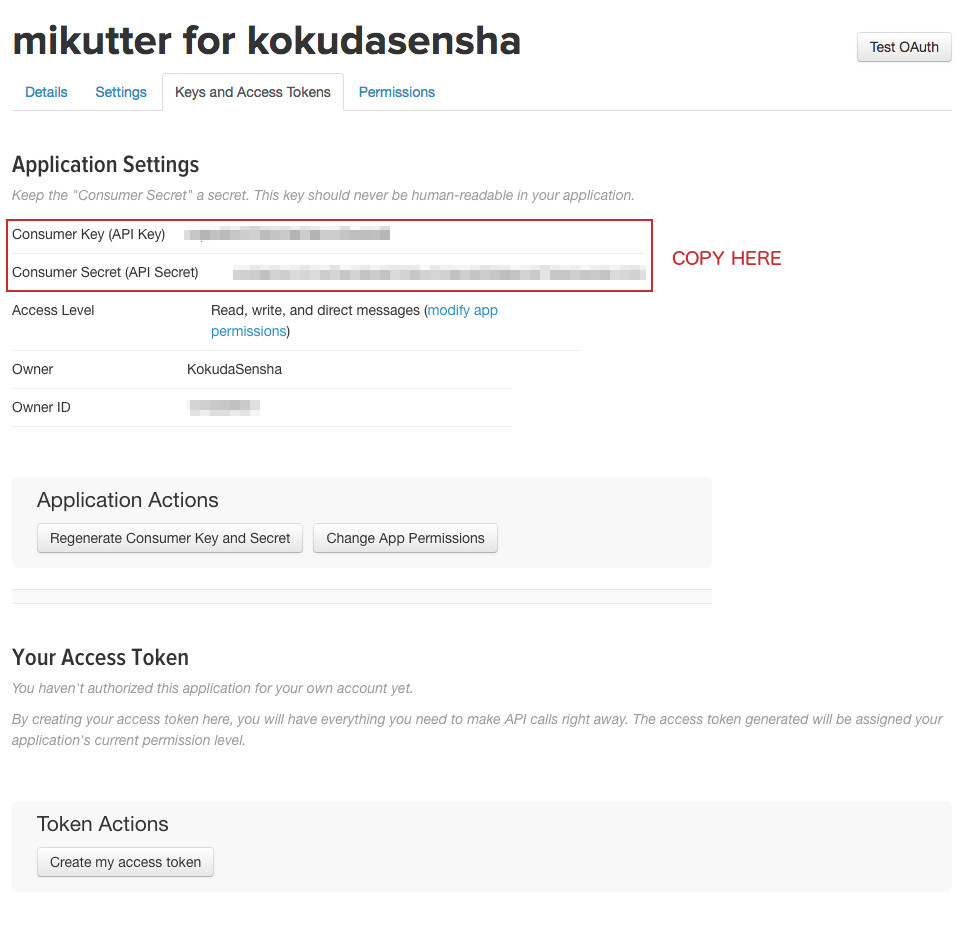The height and width of the screenshot is (926, 976).
Task: Click the Access Level label
Action: [53, 310]
